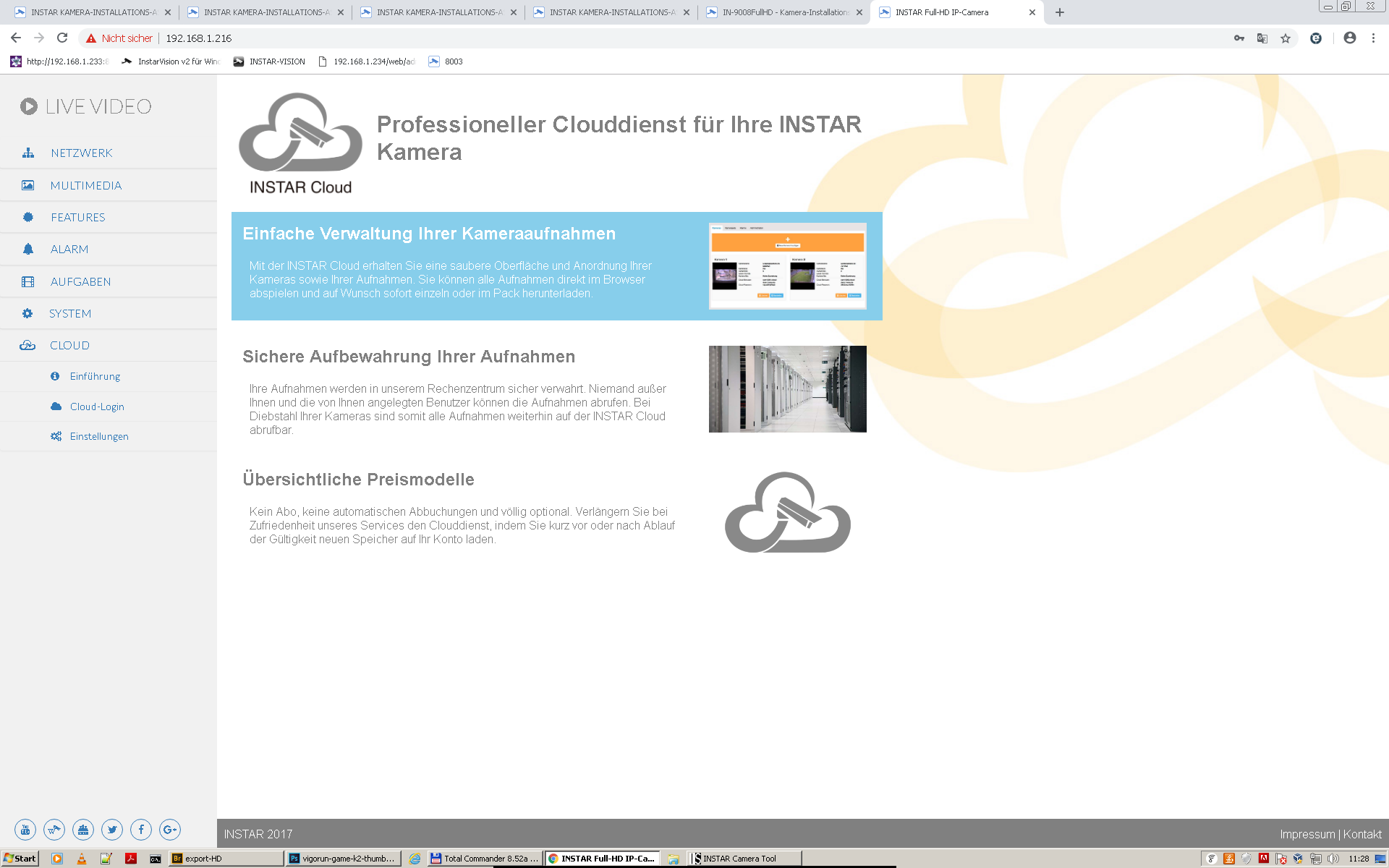
Task: Expand the MULTIMEDIA sidebar section
Action: [85, 185]
